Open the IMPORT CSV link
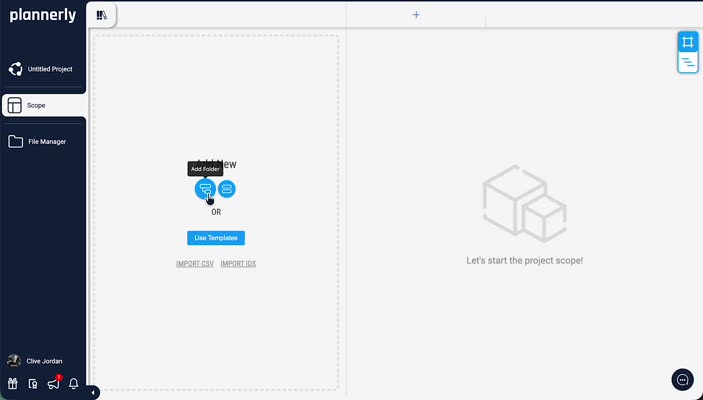 [x=195, y=264]
